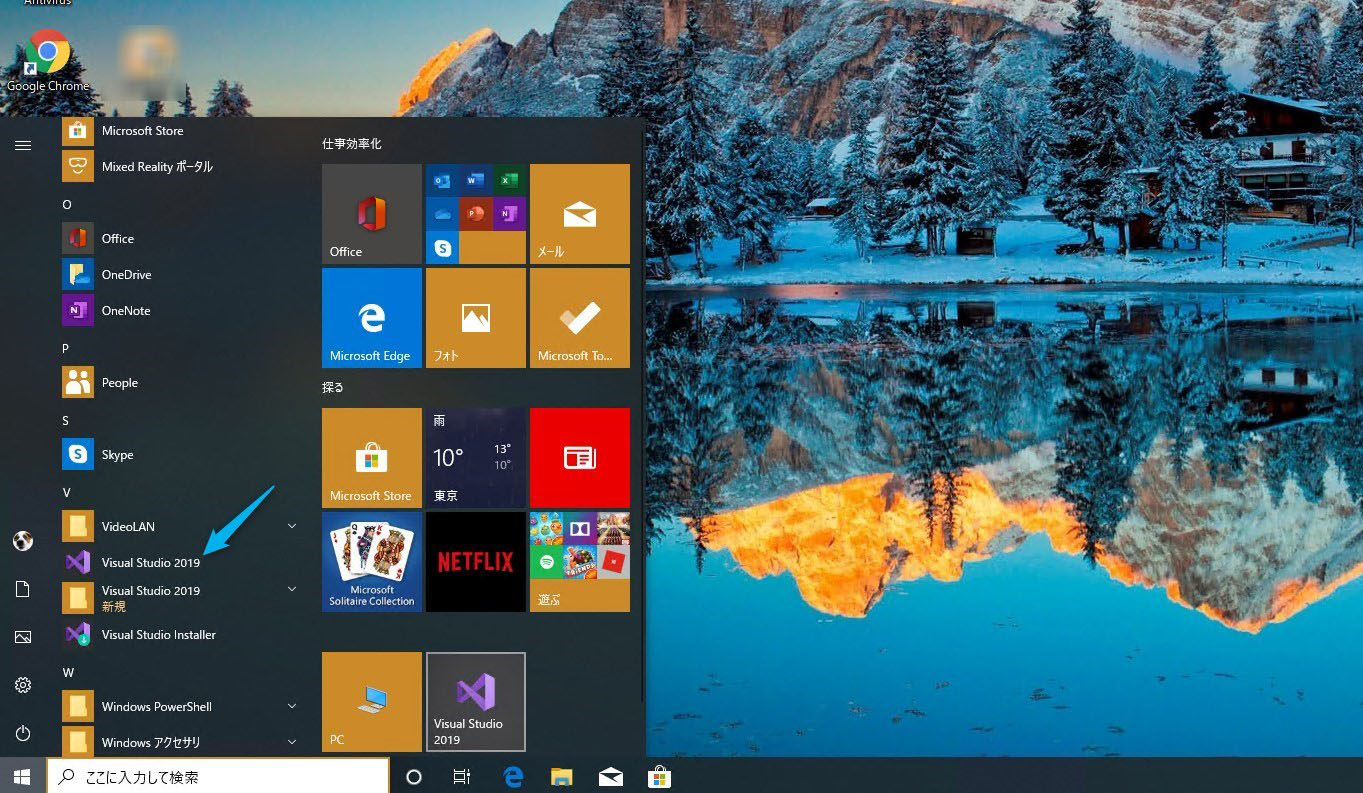Viewport: 1363px width, 793px height.
Task: Launch Skype from the app list
Action: (180, 454)
